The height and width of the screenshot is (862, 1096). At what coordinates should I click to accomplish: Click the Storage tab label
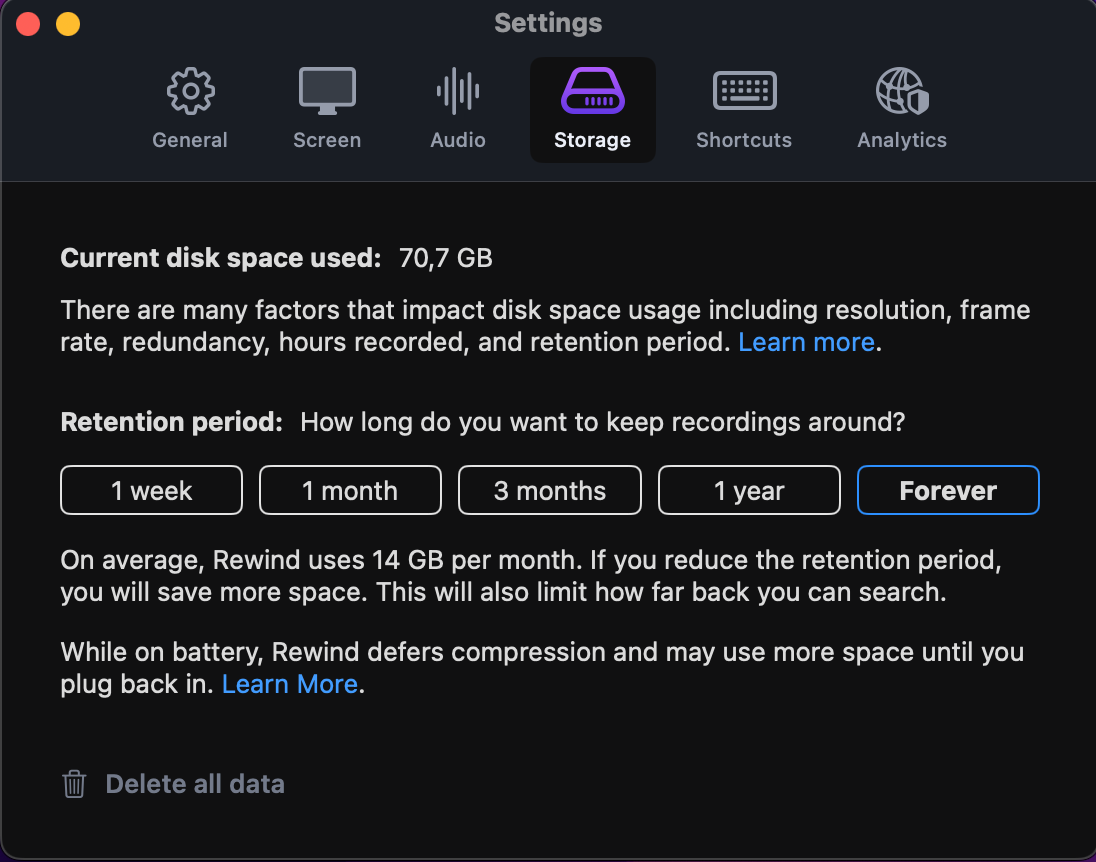tap(593, 140)
